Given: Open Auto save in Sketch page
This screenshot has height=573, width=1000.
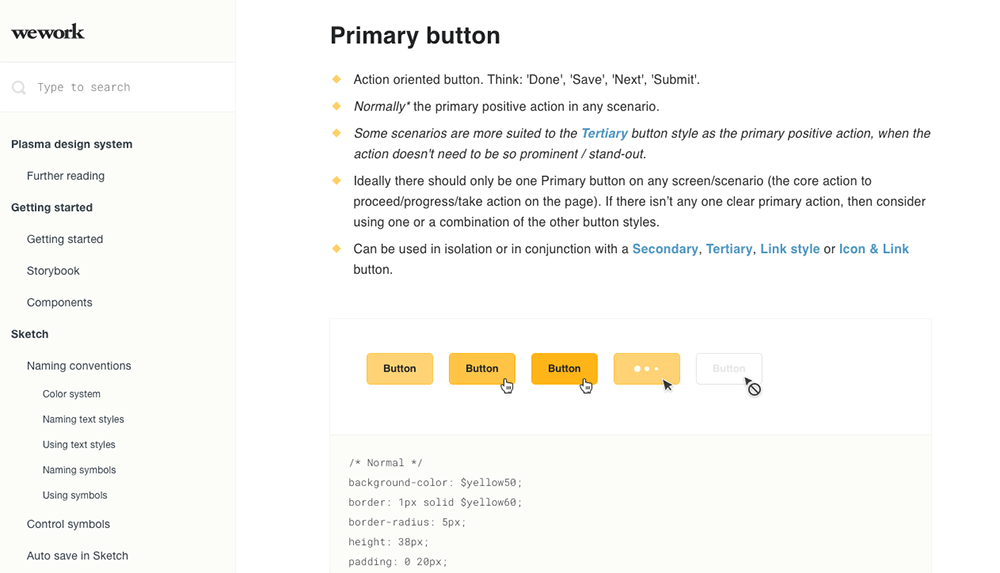Looking at the screenshot, I should (77, 556).
